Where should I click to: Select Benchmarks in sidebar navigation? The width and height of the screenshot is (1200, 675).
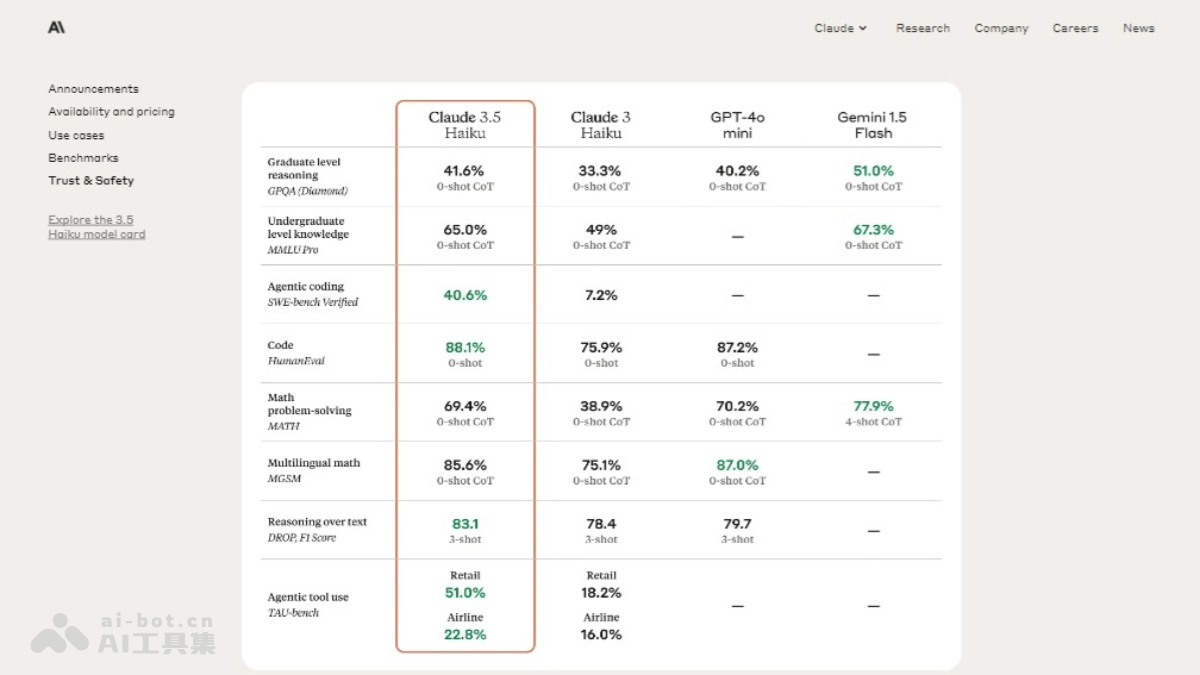coord(83,158)
